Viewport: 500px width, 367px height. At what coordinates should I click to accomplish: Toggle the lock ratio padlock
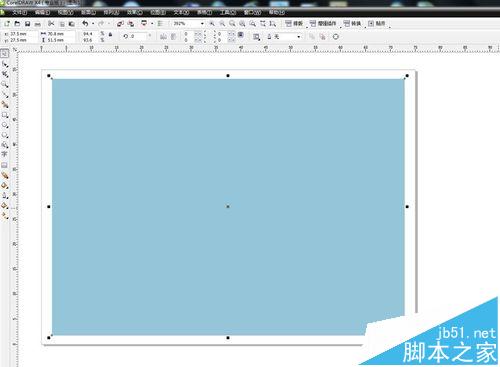[110, 34]
